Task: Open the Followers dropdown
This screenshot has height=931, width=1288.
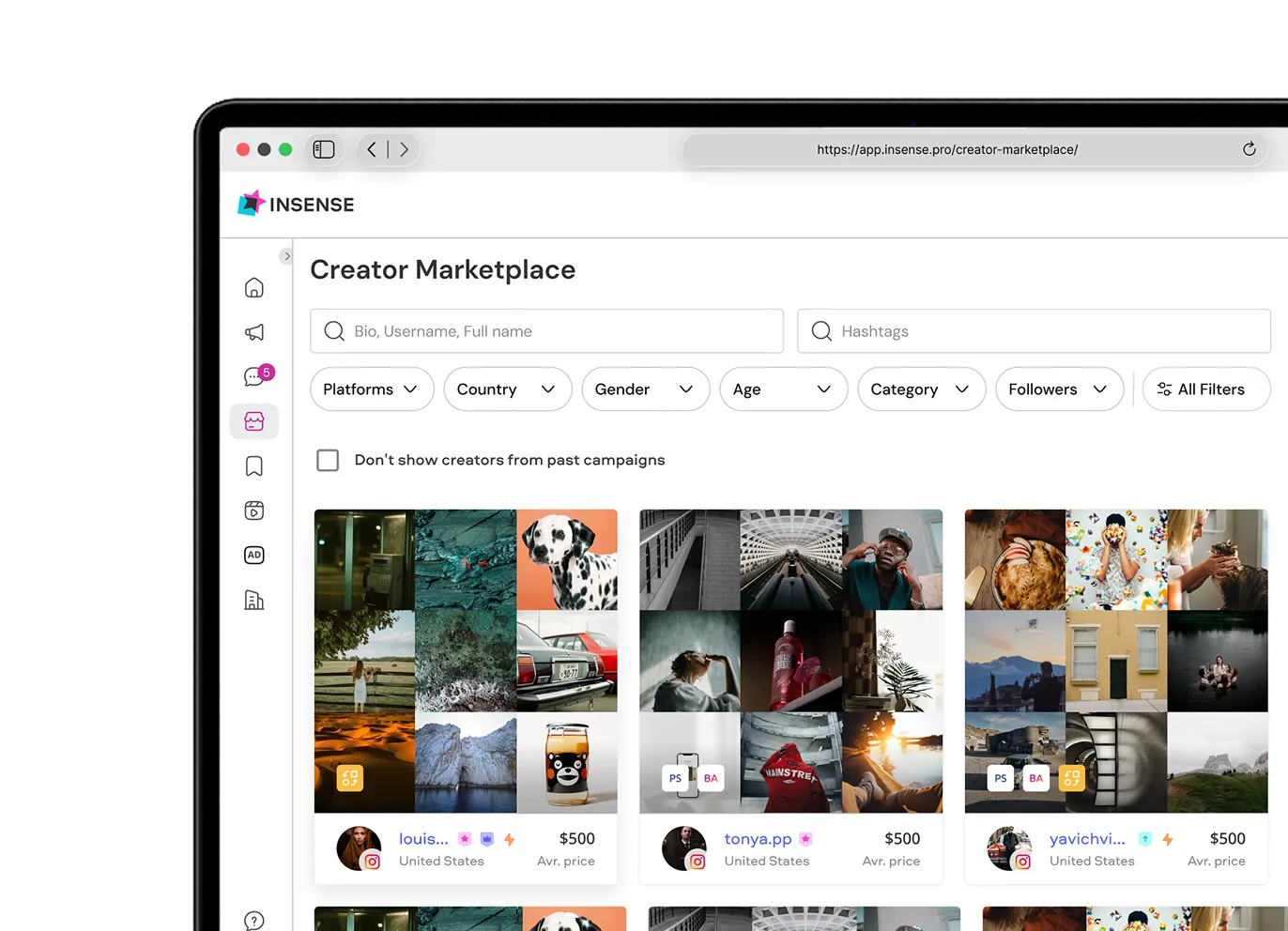Action: tap(1059, 389)
